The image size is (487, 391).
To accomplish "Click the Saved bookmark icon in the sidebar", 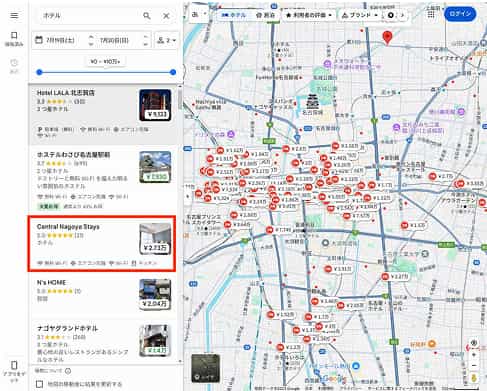I will (14, 35).
